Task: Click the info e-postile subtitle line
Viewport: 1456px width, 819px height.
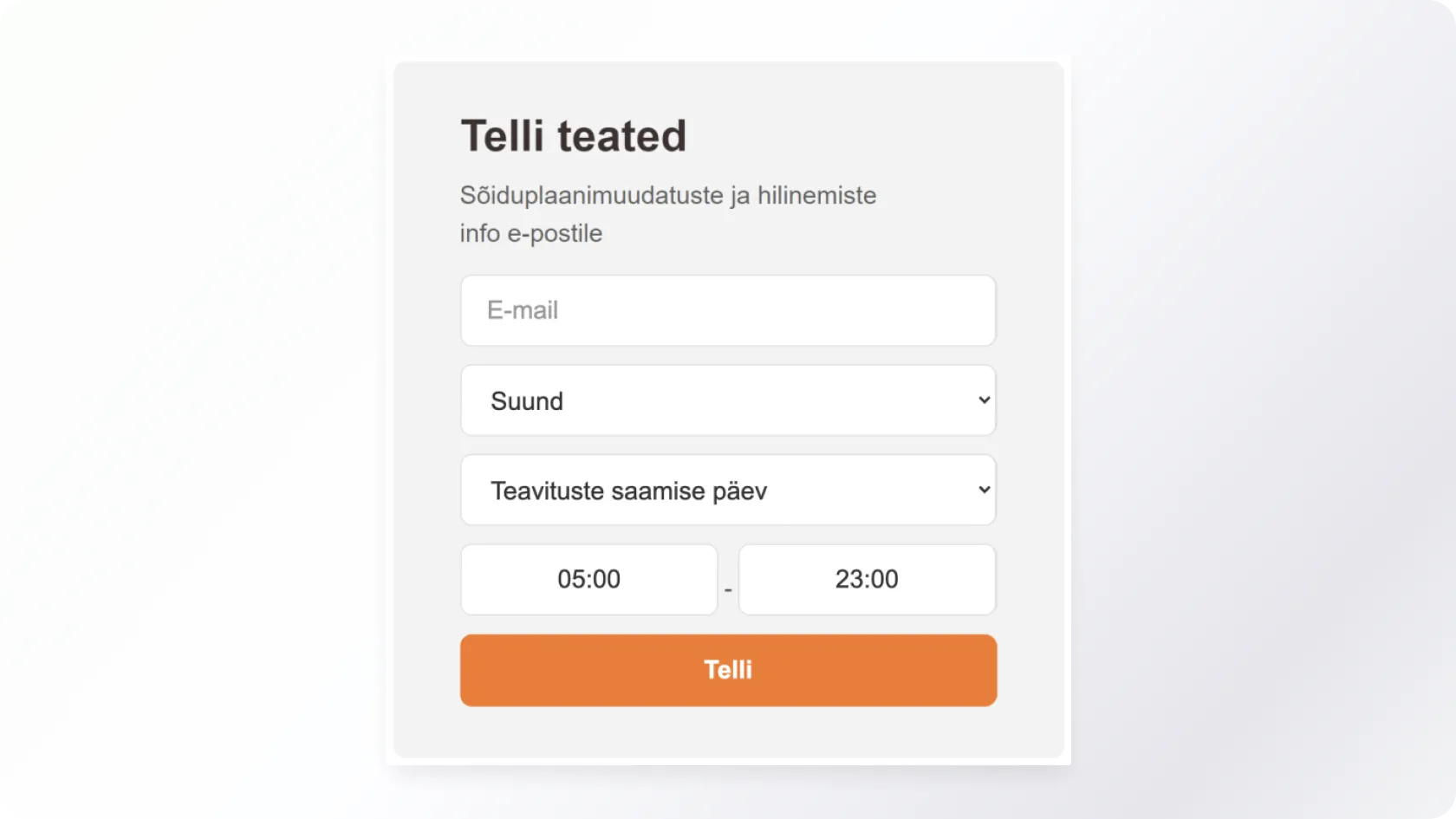Action: coord(530,234)
